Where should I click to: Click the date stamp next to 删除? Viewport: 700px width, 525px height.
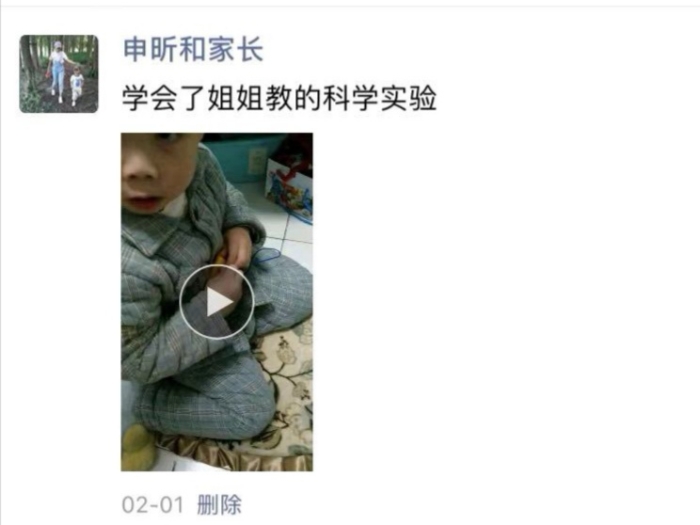(x=153, y=505)
